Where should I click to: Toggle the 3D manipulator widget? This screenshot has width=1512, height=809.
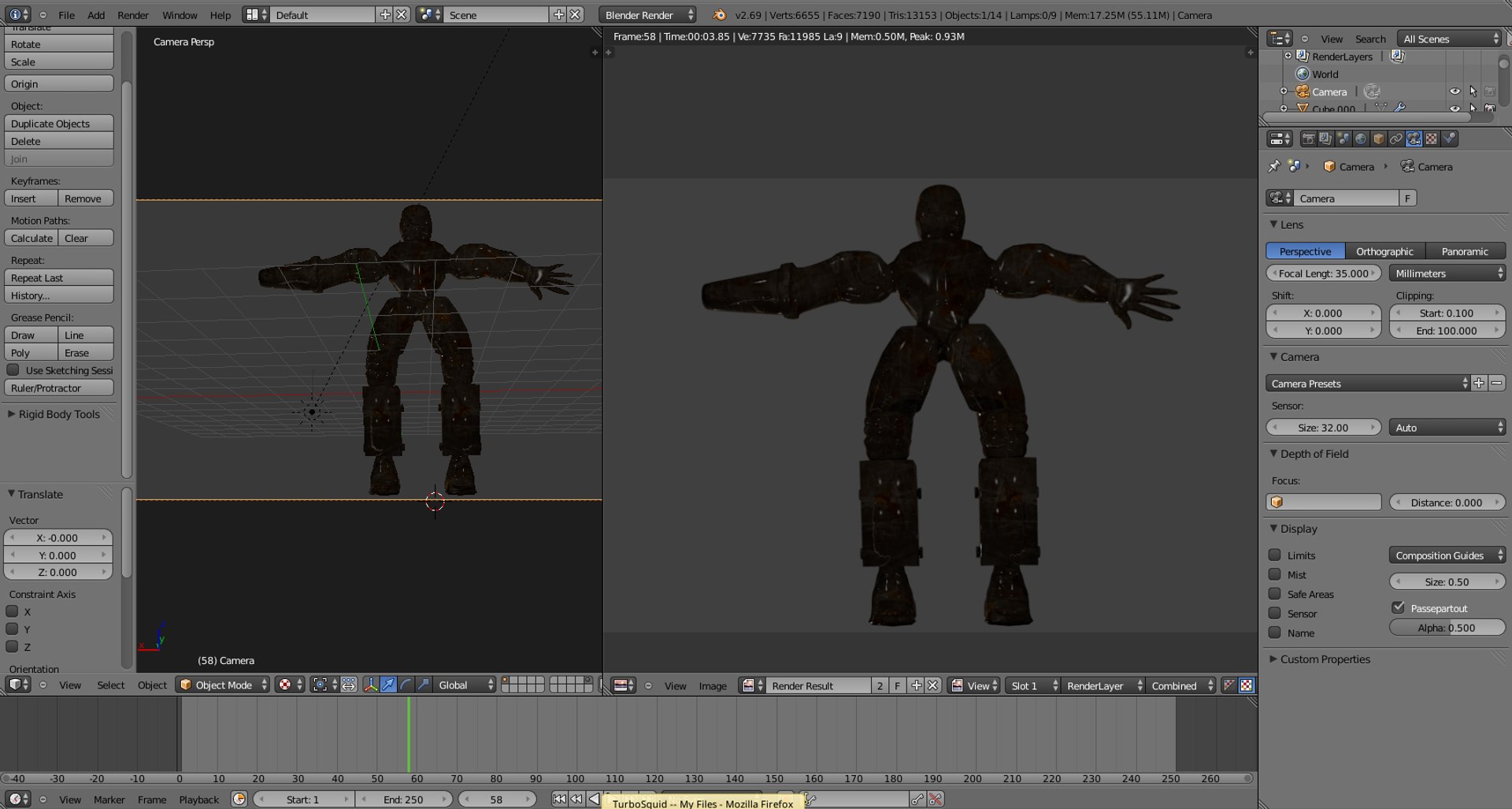click(370, 685)
